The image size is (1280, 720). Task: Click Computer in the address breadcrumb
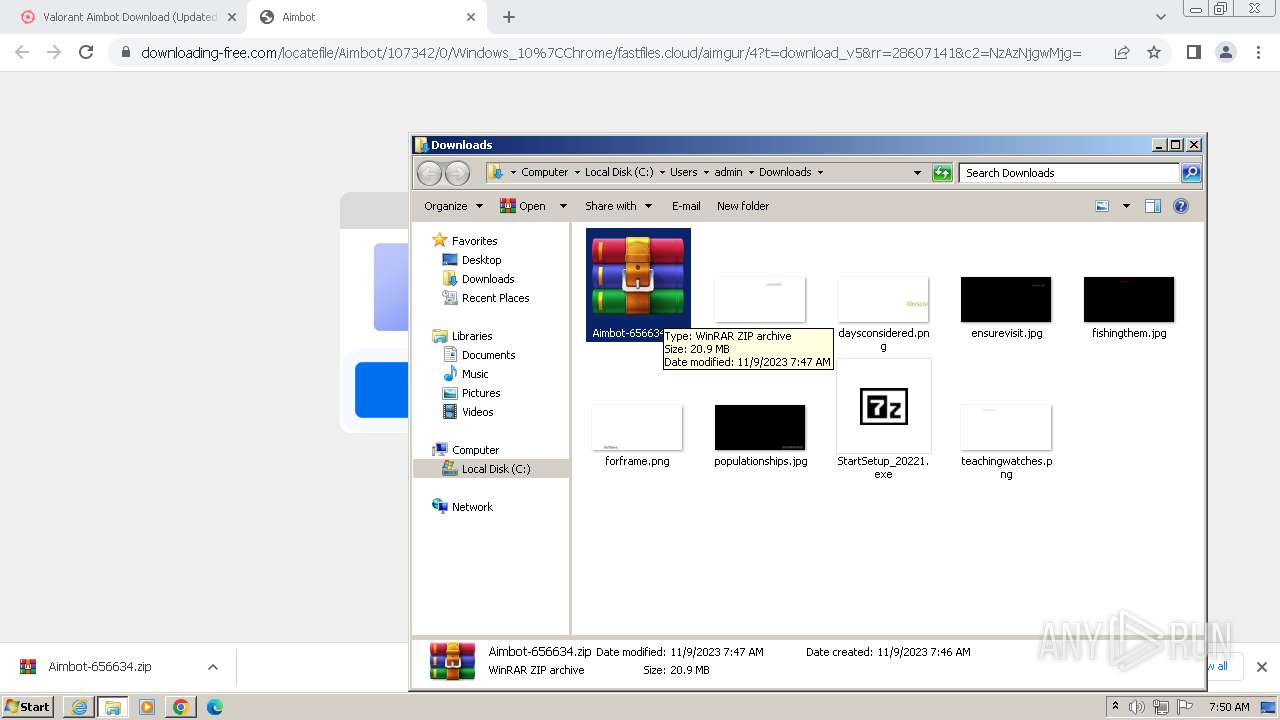544,172
